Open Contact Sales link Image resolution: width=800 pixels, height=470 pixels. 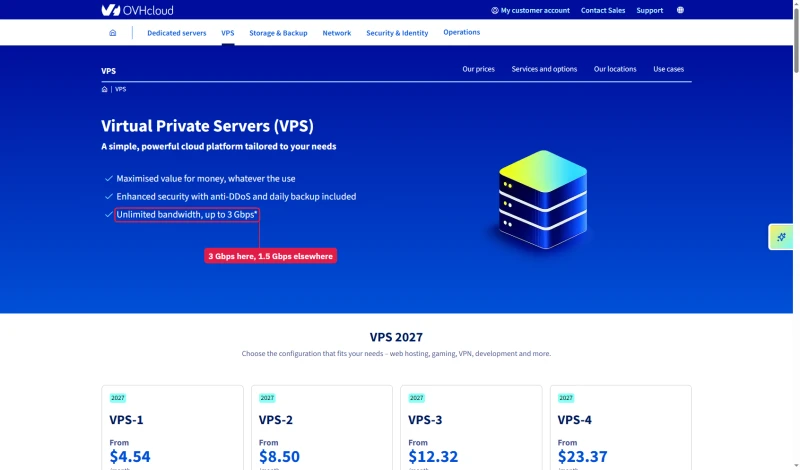point(603,10)
